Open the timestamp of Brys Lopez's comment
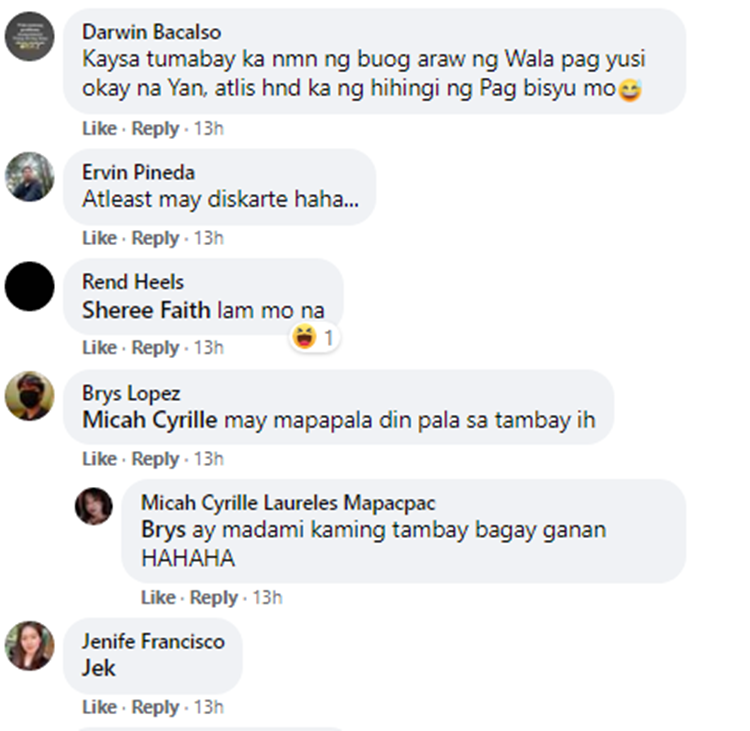Viewport: 750px width, 731px height. (x=209, y=459)
